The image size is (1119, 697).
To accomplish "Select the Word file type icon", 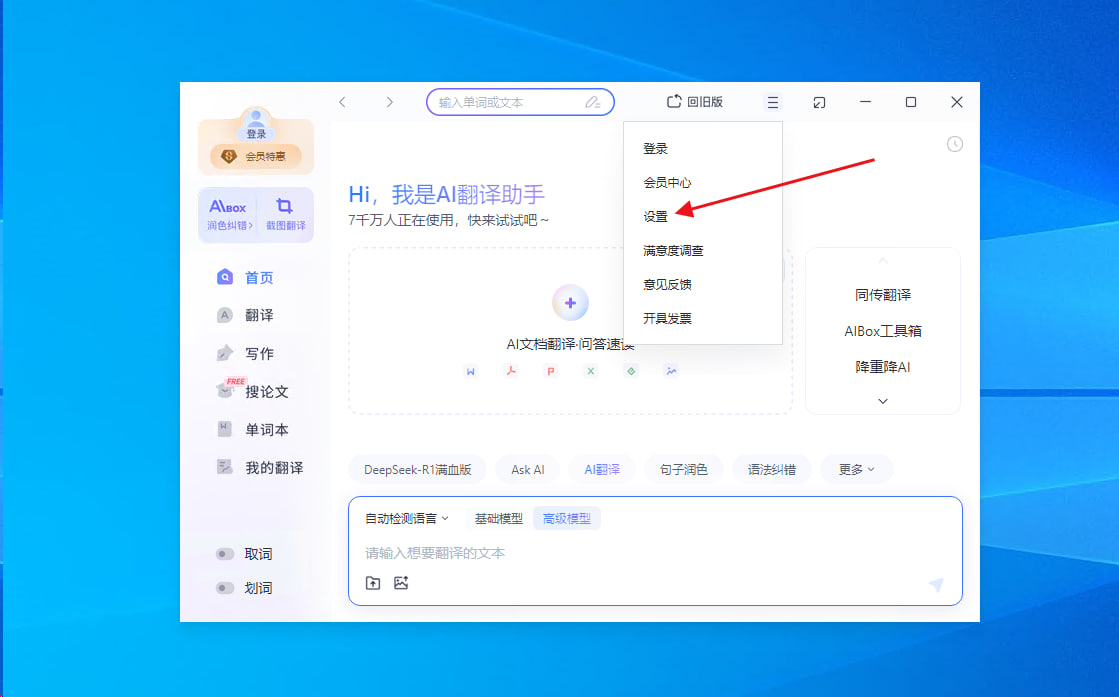I will click(470, 371).
